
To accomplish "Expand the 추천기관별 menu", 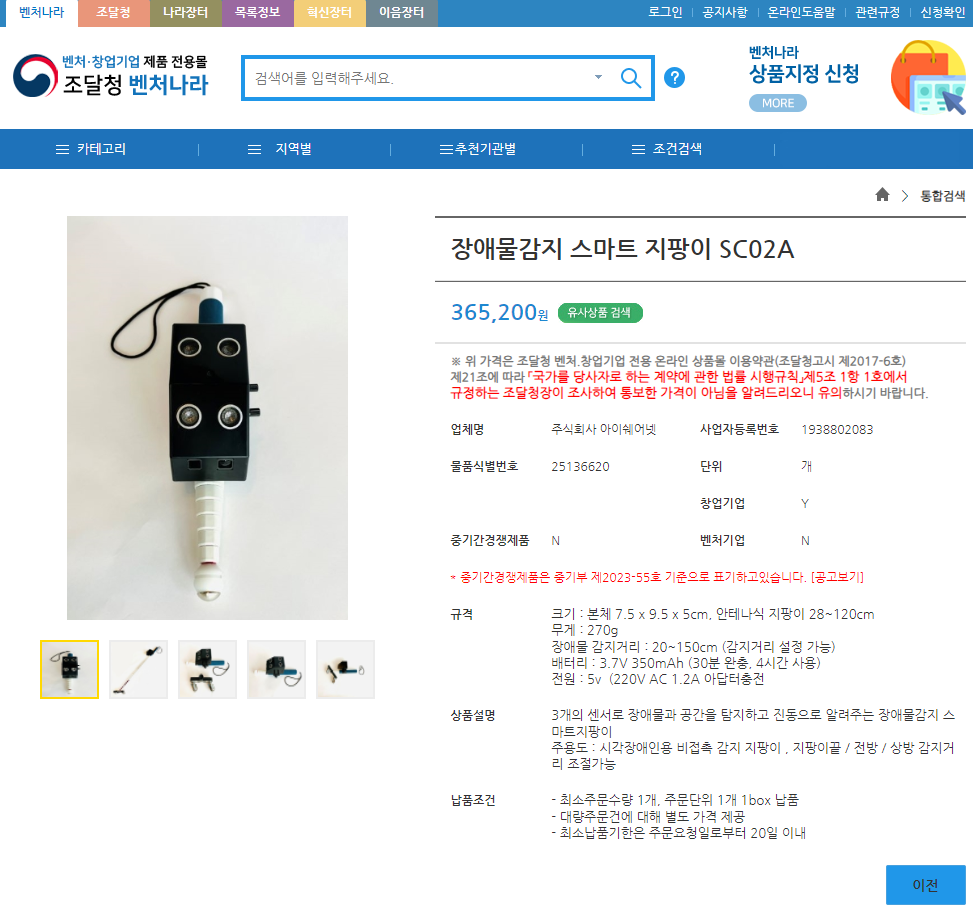I will coord(478,149).
